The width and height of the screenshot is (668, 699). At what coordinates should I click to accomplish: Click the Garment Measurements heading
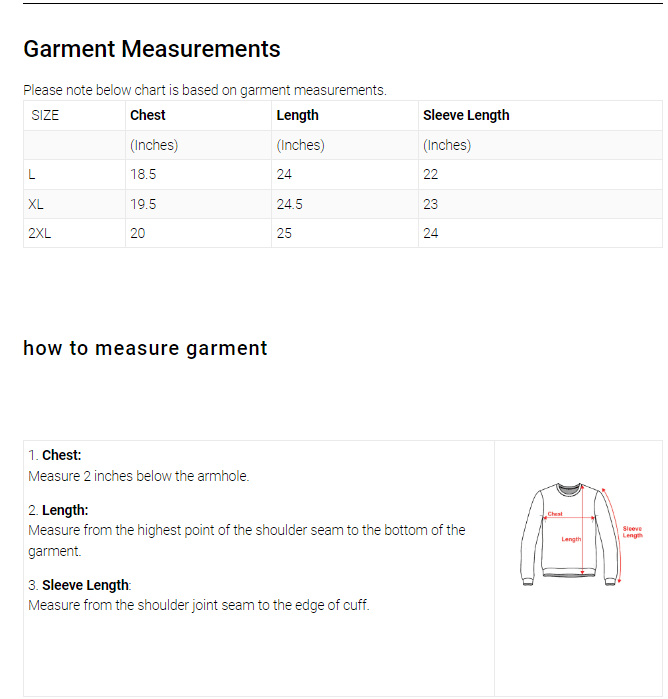[x=152, y=49]
